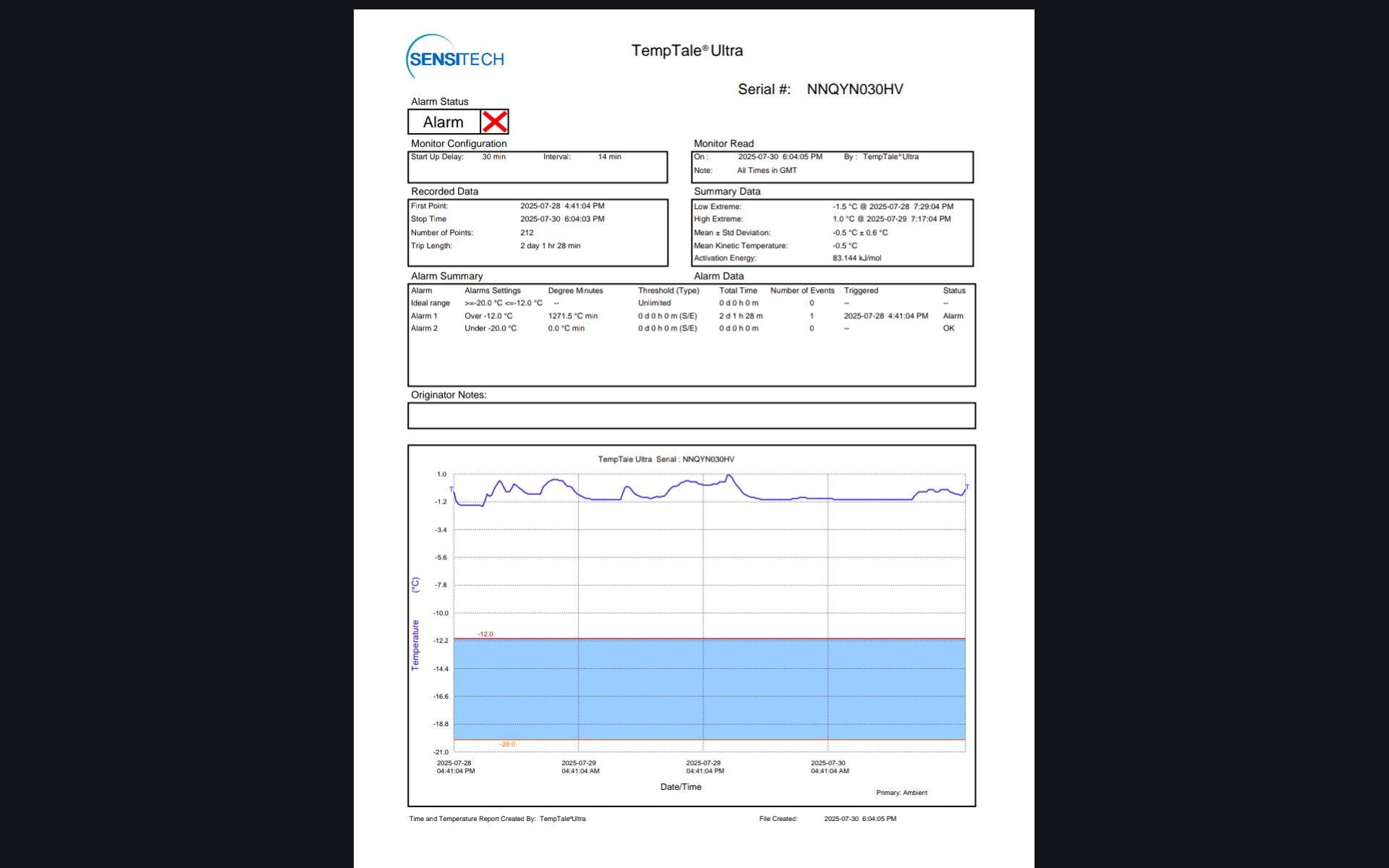Click the -20.0 orange threshold label on the chart
1389x868 pixels.
click(x=507, y=744)
